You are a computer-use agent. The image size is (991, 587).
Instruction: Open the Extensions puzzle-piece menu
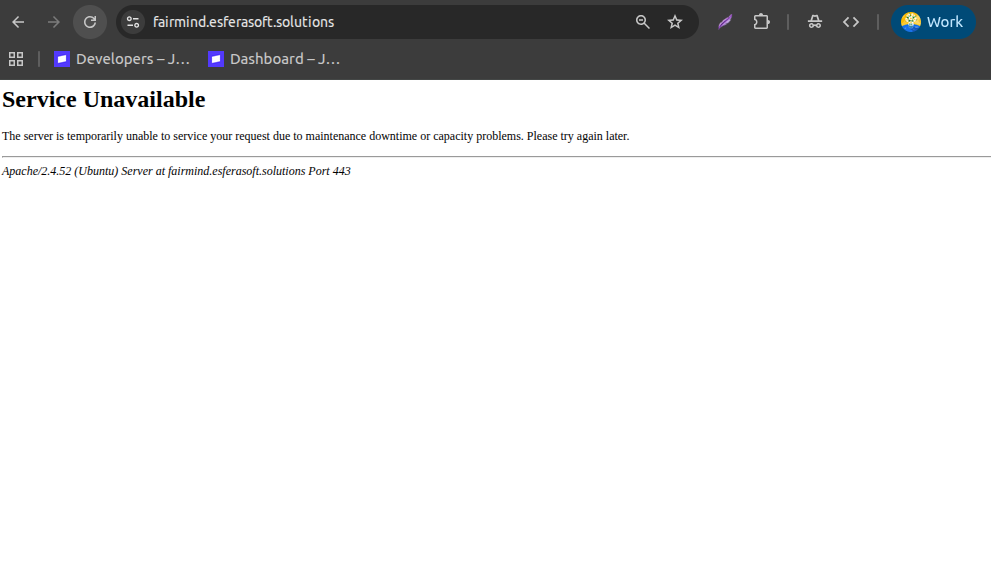coord(761,22)
